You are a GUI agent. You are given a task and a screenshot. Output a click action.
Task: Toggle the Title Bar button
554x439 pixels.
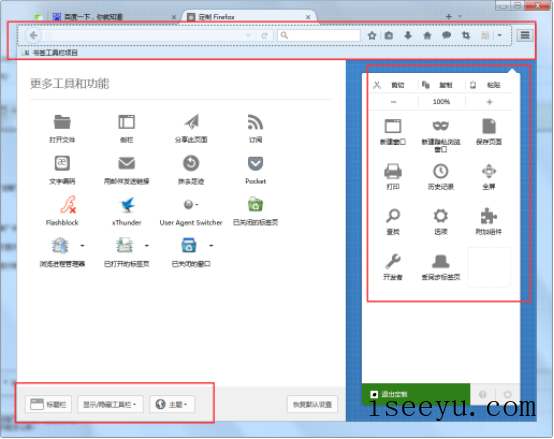(48, 404)
